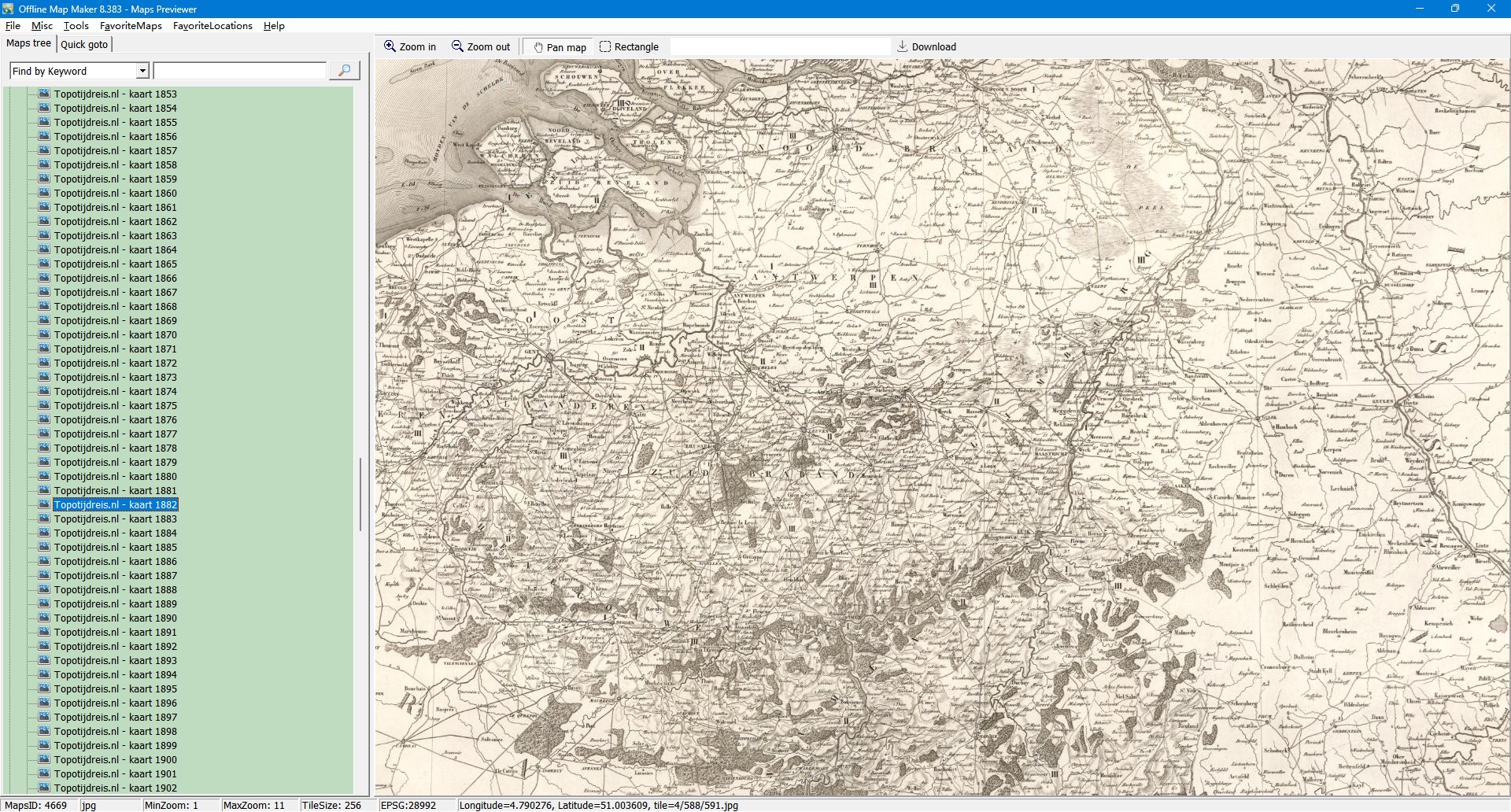Select Topotijdreis.nl - kaart 1870 in tree
Screen dimensions: 1511x812
(115, 334)
